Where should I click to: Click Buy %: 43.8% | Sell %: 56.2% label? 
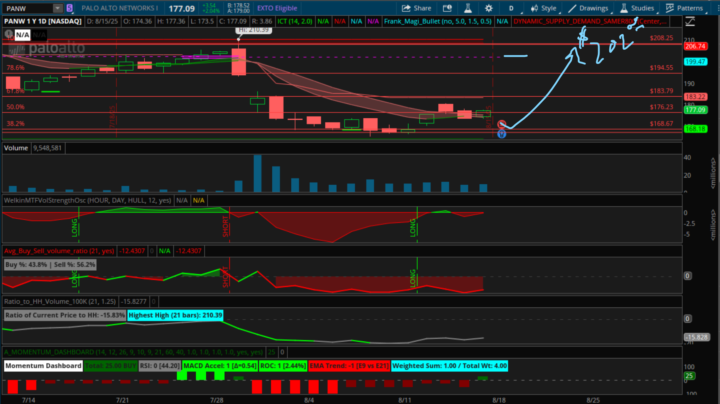(x=50, y=264)
